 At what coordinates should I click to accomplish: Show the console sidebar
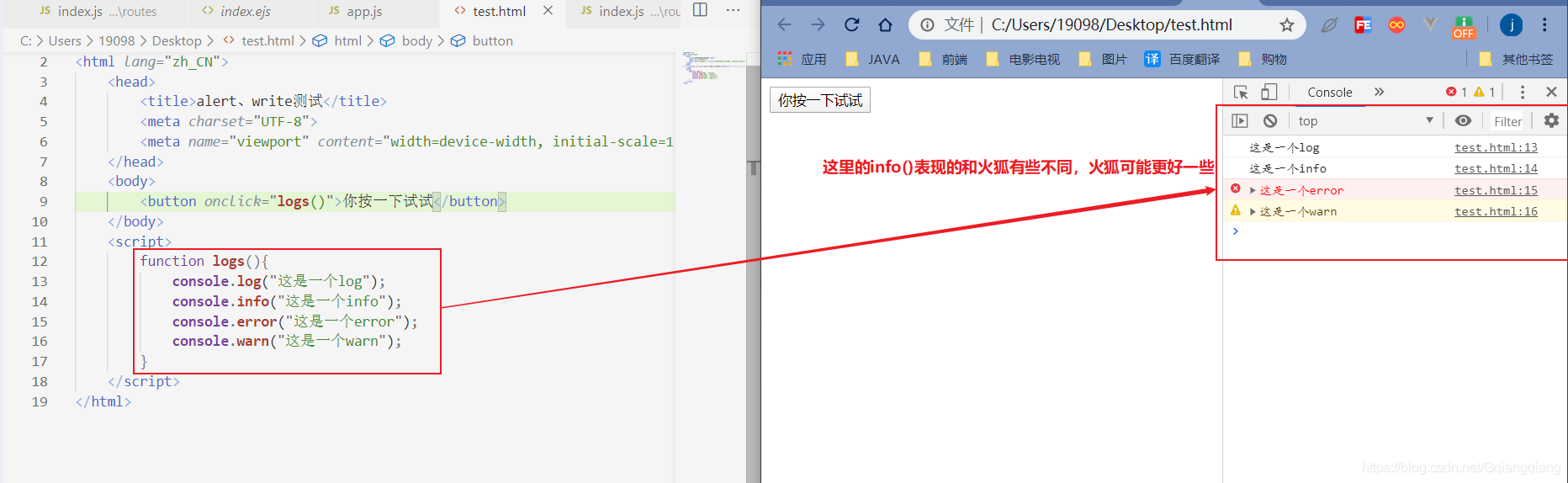(x=1240, y=121)
